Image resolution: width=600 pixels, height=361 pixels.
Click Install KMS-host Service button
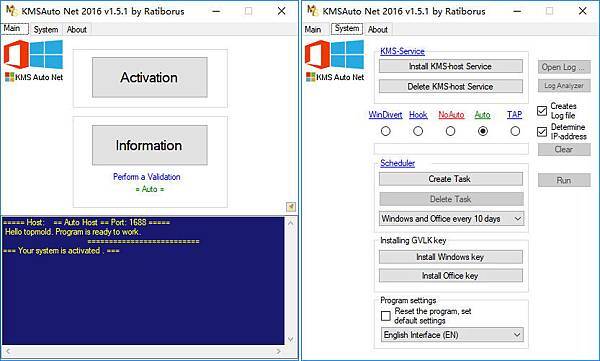pyautogui.click(x=451, y=66)
